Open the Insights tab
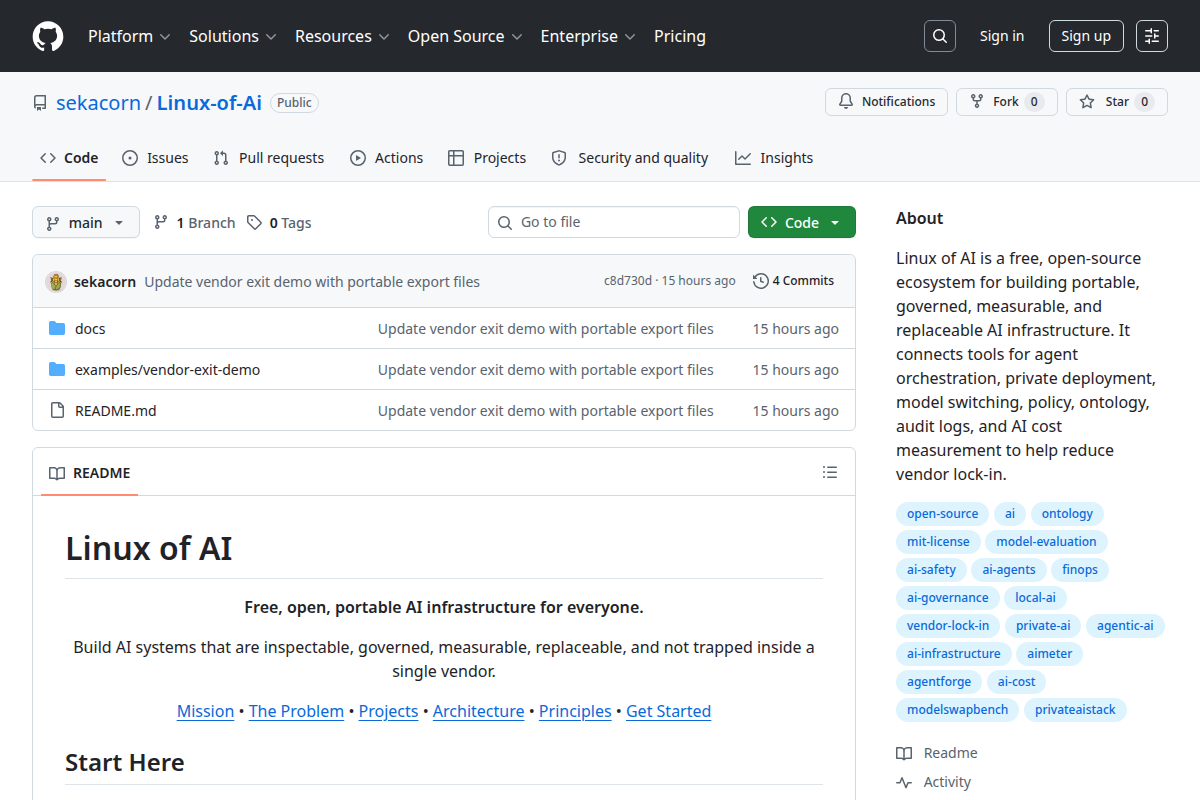 pyautogui.click(x=774, y=158)
